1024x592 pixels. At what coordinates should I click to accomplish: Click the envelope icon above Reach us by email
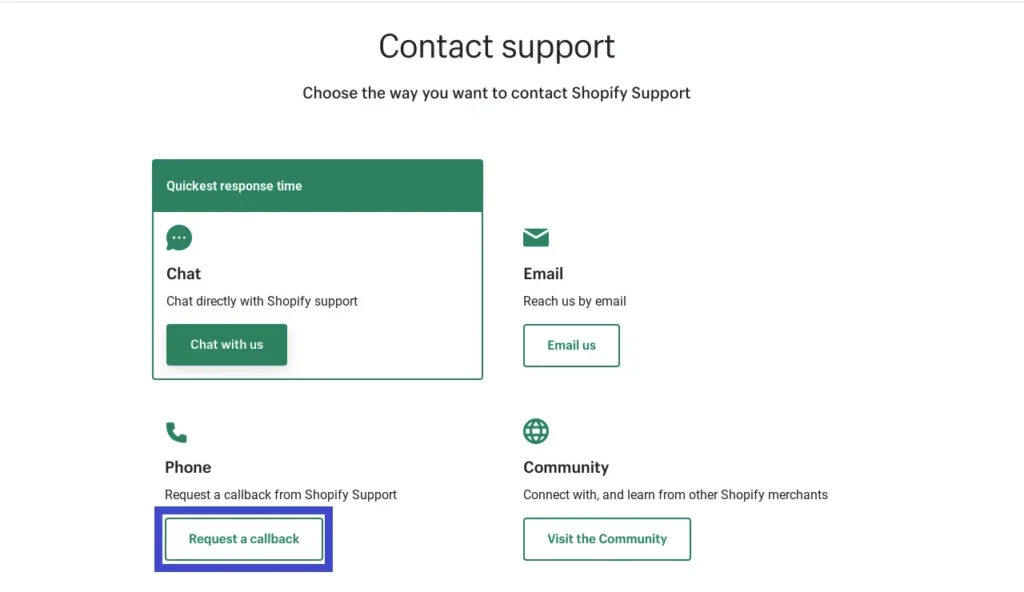(536, 237)
